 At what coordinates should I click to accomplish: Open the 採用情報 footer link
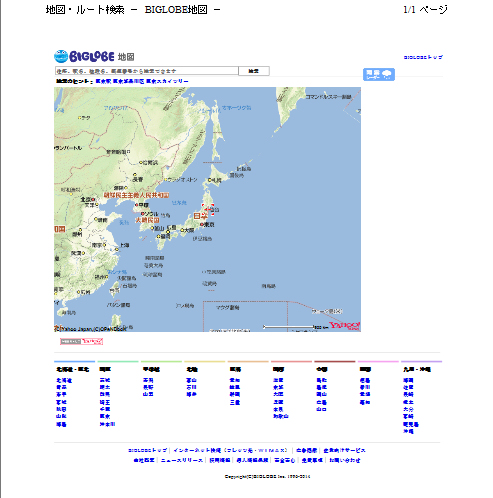click(220, 460)
